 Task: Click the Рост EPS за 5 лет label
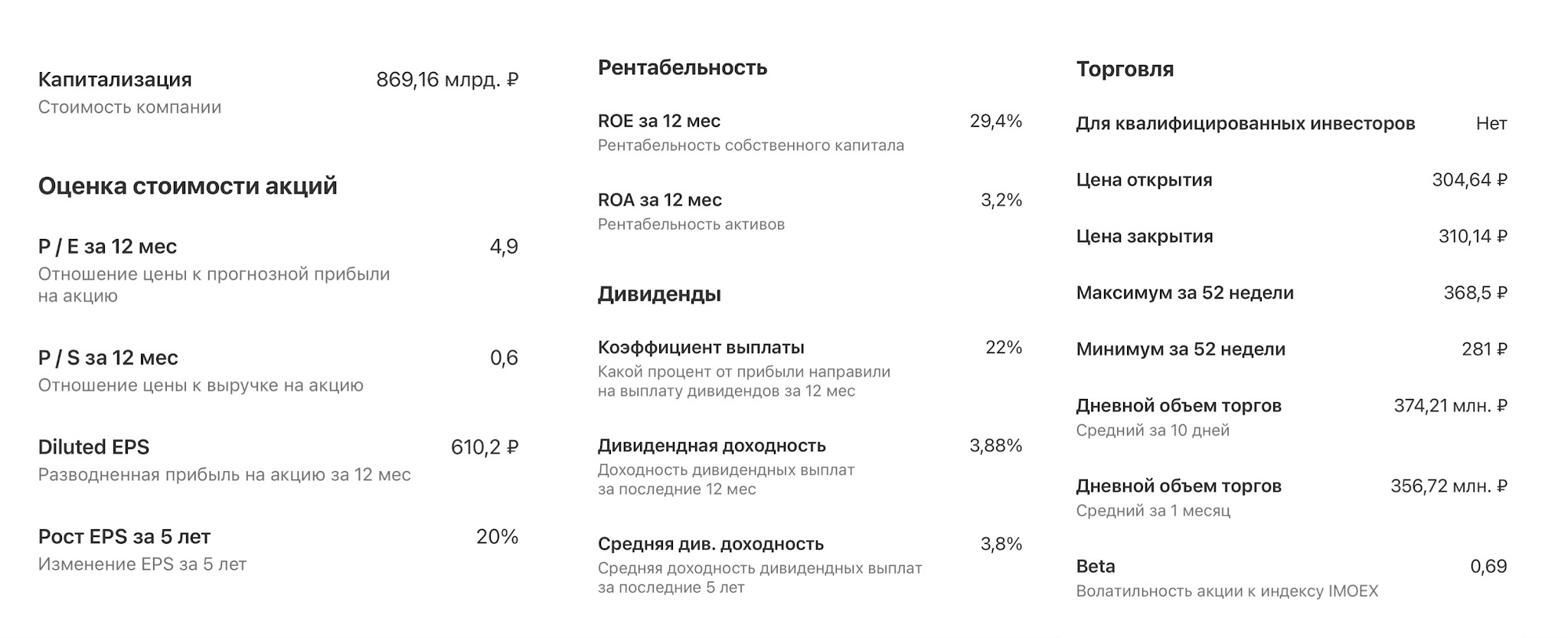pyautogui.click(x=124, y=537)
